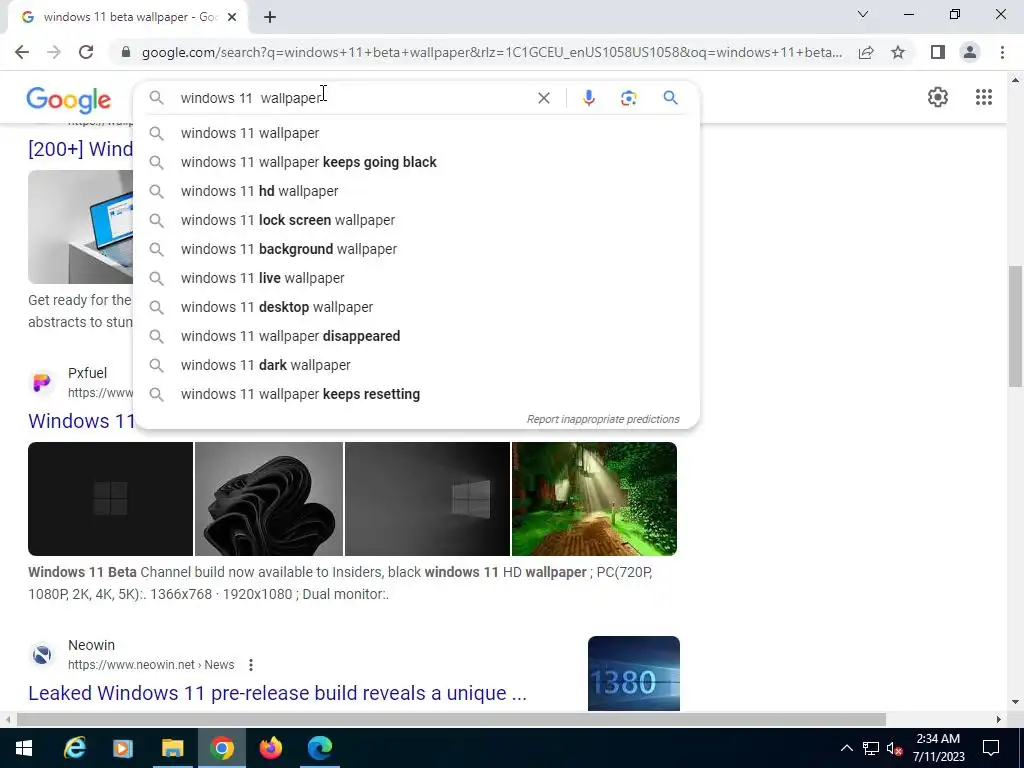The width and height of the screenshot is (1024, 768).
Task: Choose suggestion "windows 11 hd wallpaper"
Action: [416, 191]
